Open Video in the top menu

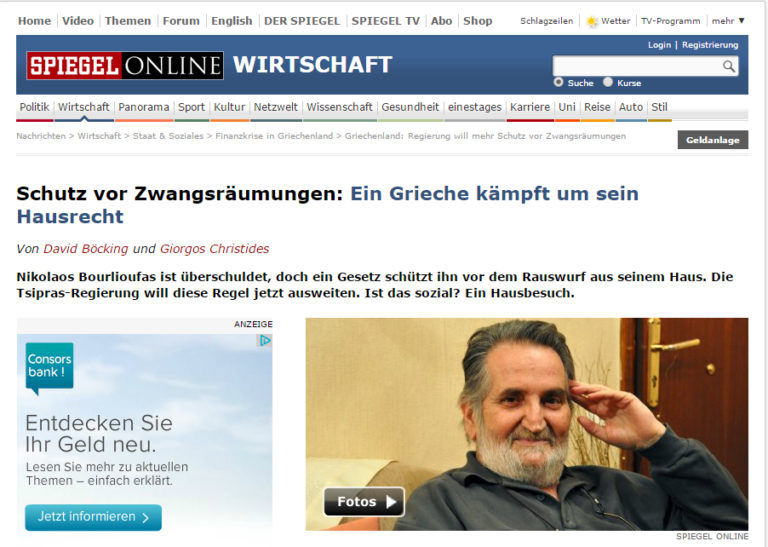[78, 21]
